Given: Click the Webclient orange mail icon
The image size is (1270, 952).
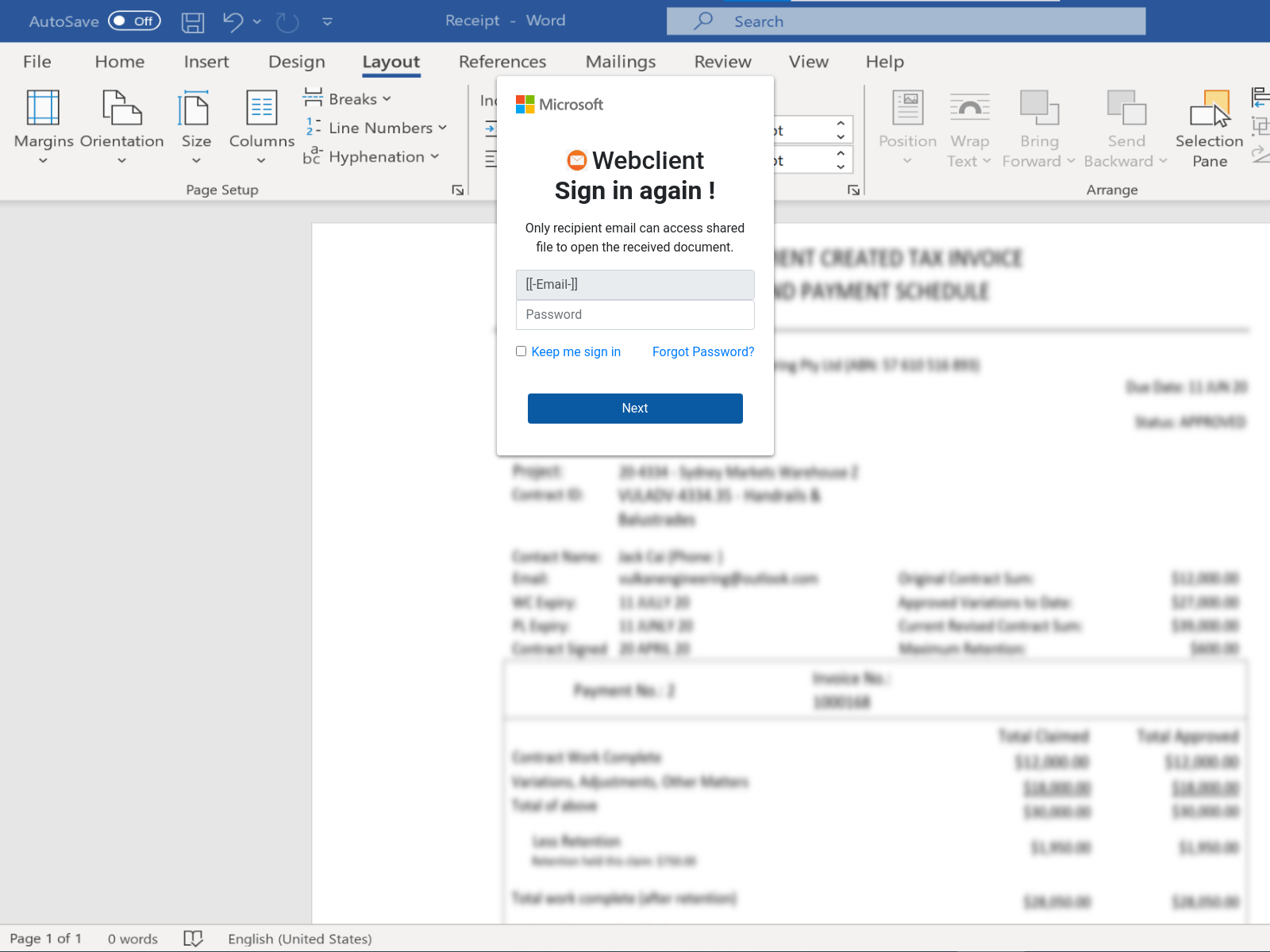Looking at the screenshot, I should point(577,160).
